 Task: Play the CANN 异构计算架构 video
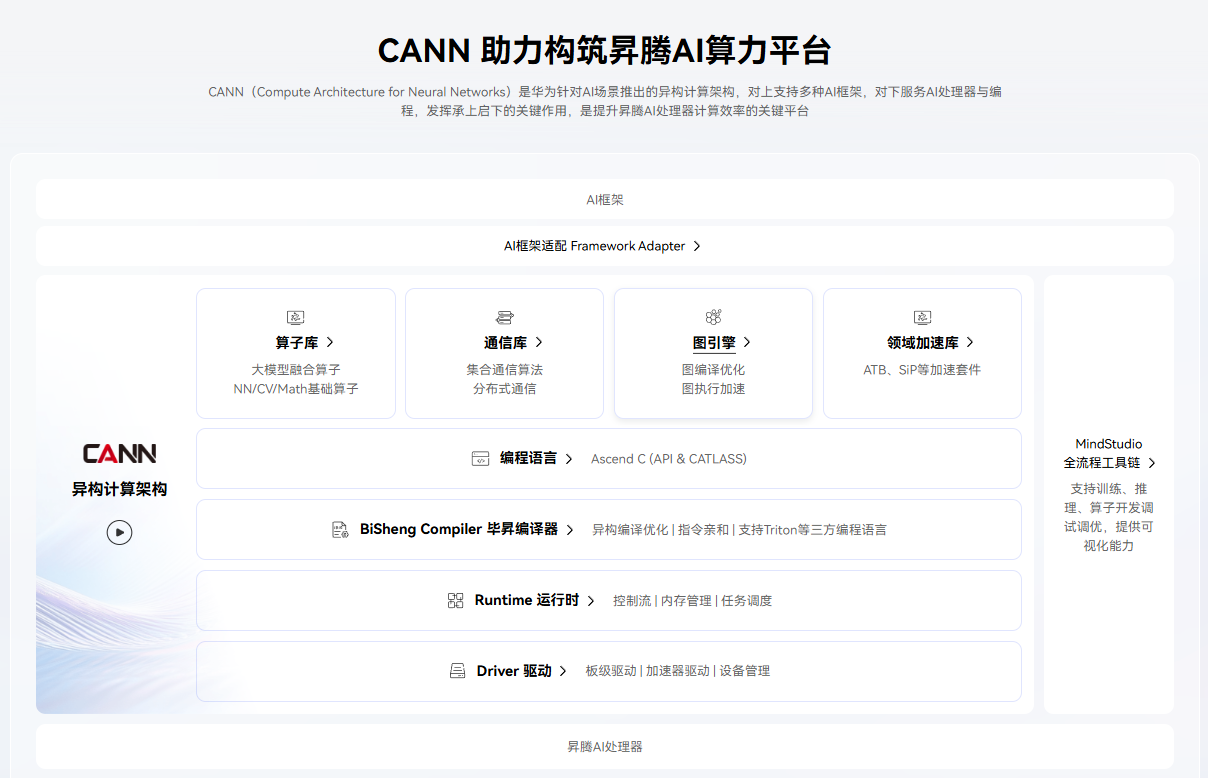[119, 533]
